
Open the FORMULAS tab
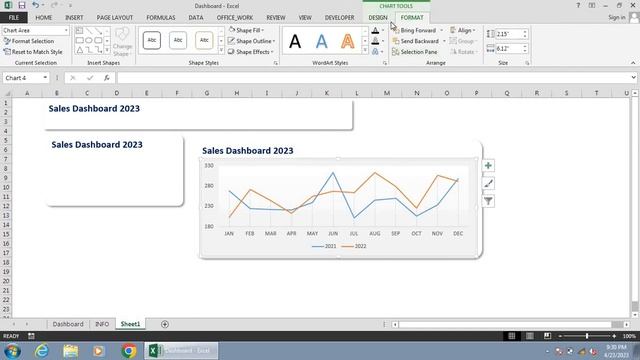click(160, 18)
